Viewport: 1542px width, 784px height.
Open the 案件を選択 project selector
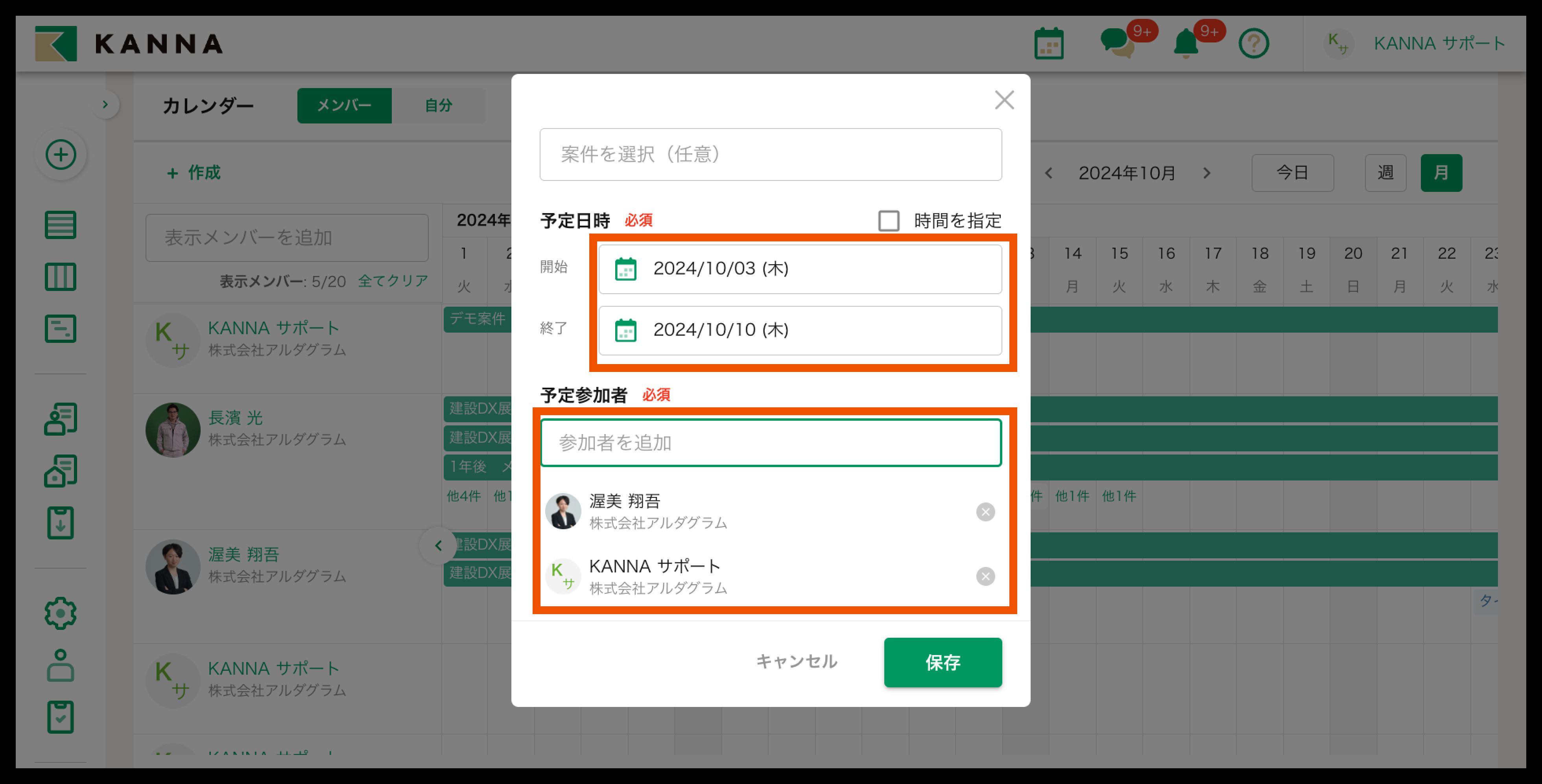click(770, 155)
